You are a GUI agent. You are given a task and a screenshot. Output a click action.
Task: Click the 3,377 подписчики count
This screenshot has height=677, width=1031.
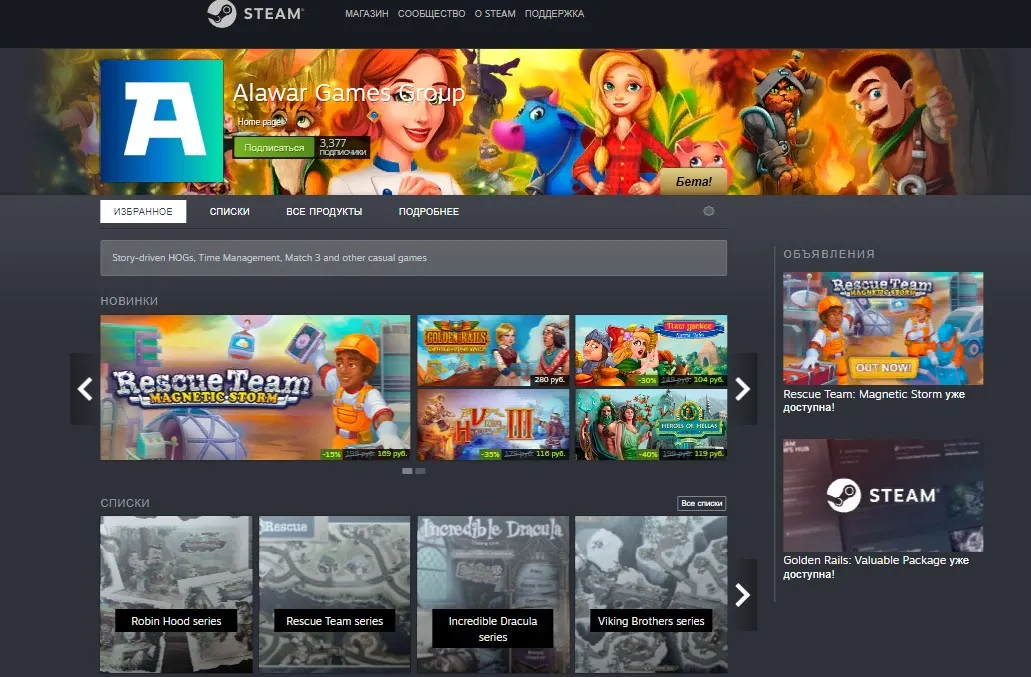[x=343, y=147]
